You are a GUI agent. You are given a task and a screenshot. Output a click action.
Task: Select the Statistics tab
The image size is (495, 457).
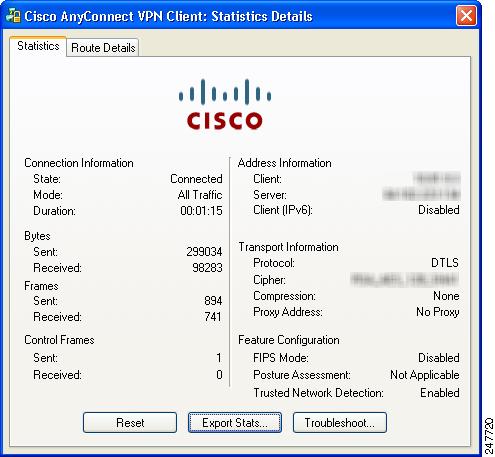[38, 46]
